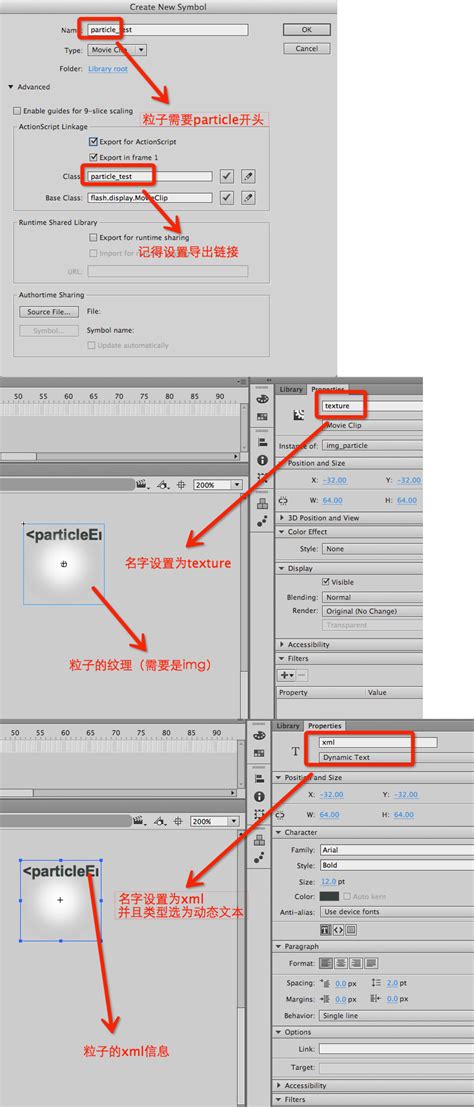Click the OK button in Create New Symbol
The width and height of the screenshot is (474, 1107).
[307, 30]
